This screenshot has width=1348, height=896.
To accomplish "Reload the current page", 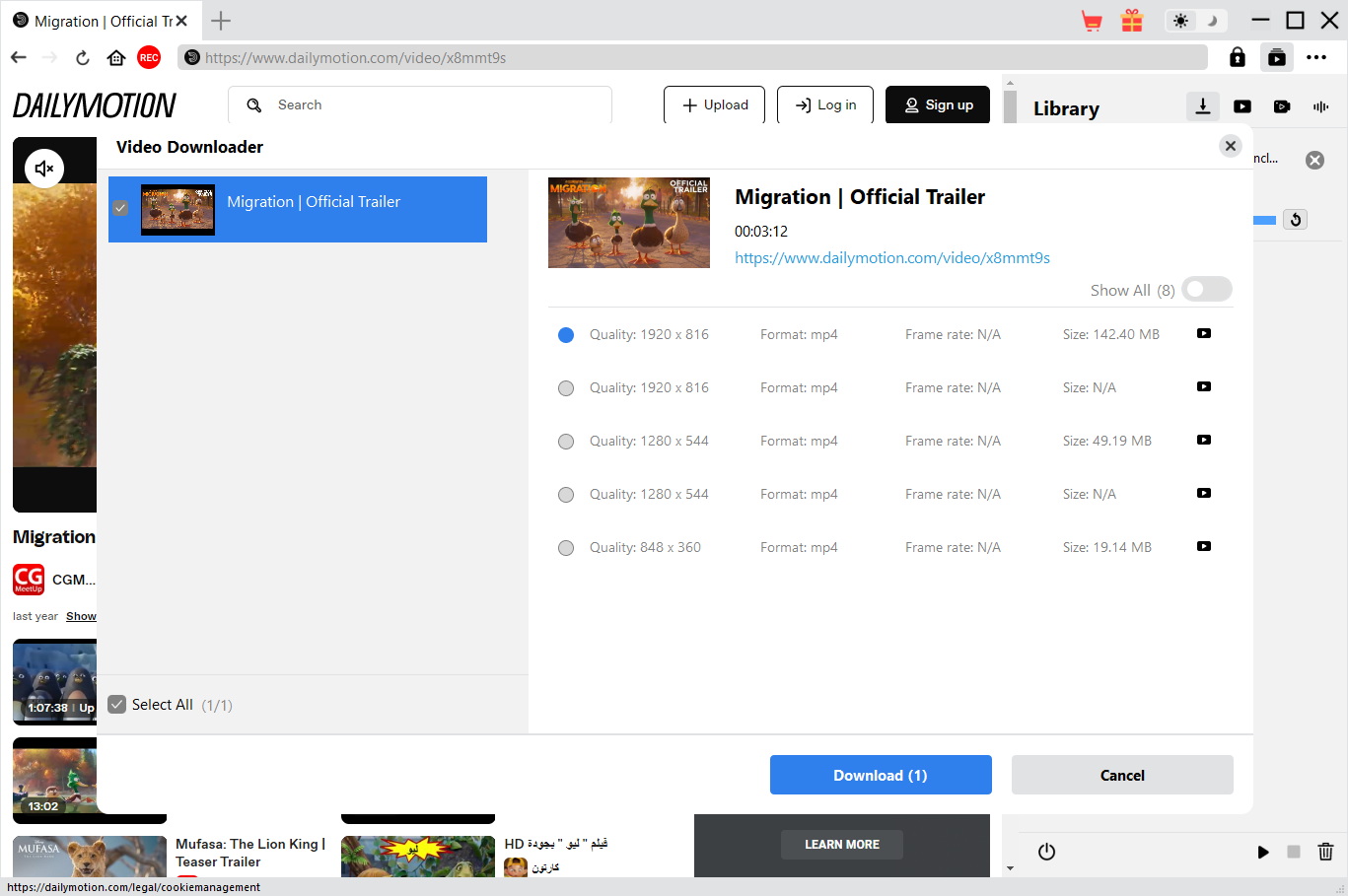I will point(83,57).
